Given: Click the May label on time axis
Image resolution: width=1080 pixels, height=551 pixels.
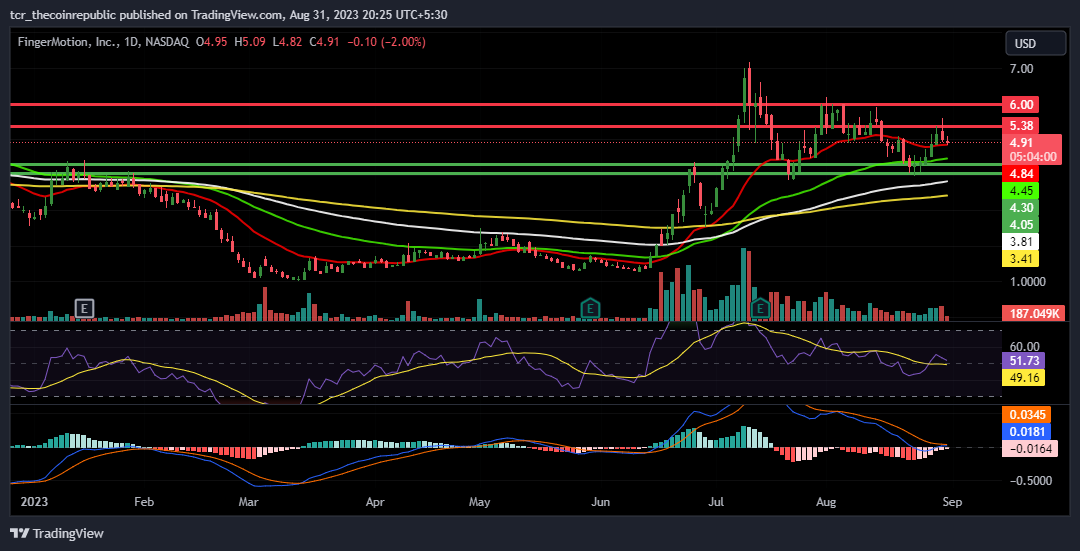Looking at the screenshot, I should click(479, 501).
